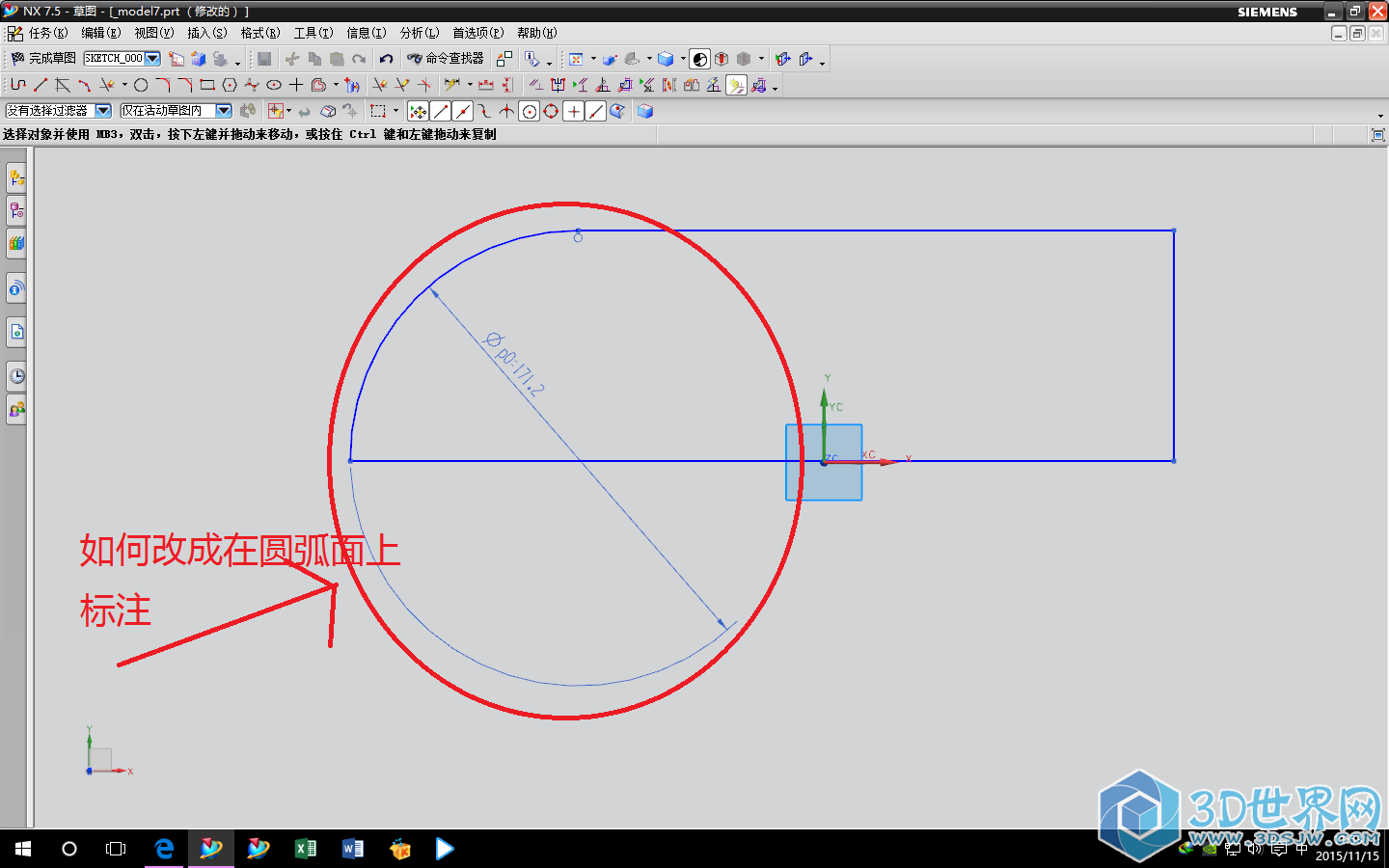Screen dimensions: 1389x868
Task: Select the Quick Extend tool
Action: 401,85
